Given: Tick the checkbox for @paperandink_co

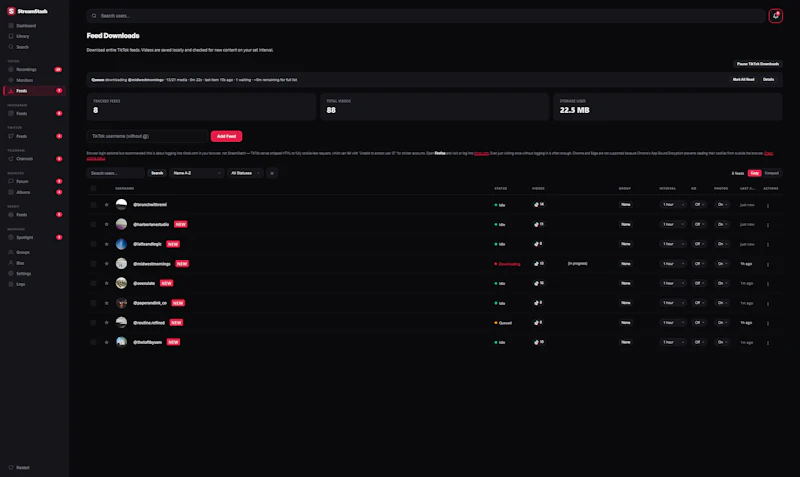Looking at the screenshot, I should (x=93, y=303).
